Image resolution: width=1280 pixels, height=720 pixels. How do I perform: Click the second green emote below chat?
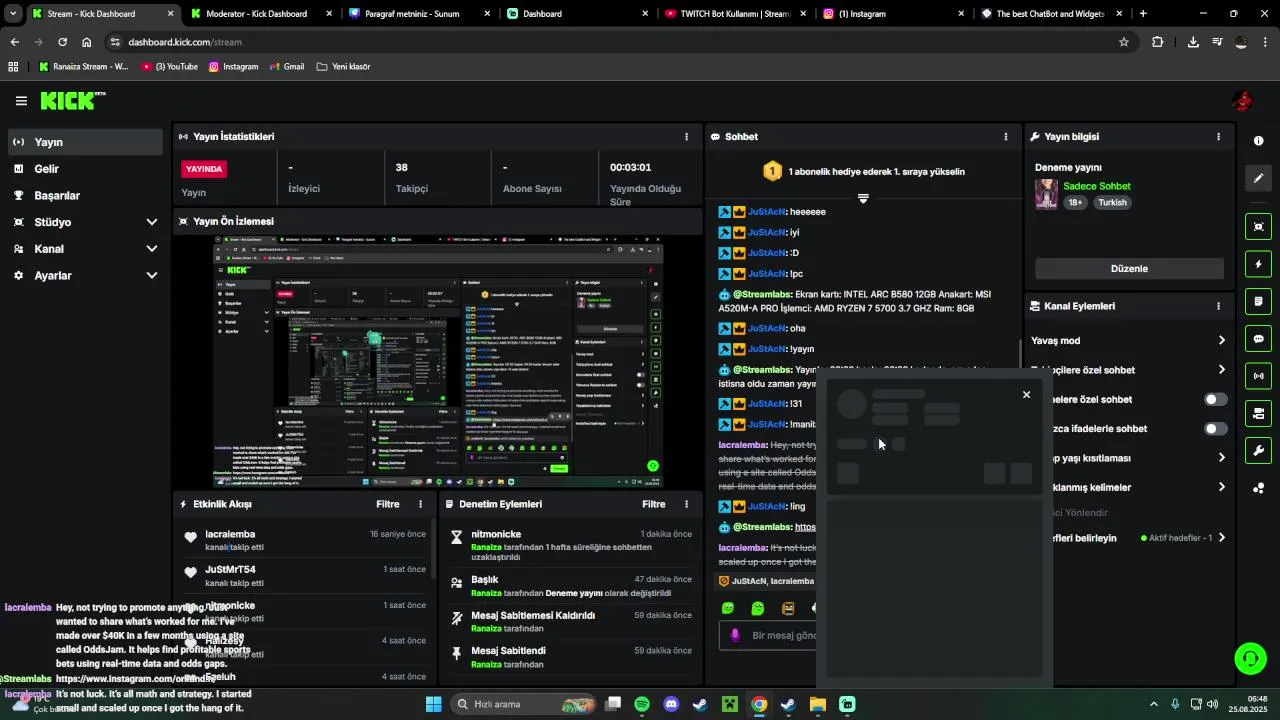(x=758, y=608)
